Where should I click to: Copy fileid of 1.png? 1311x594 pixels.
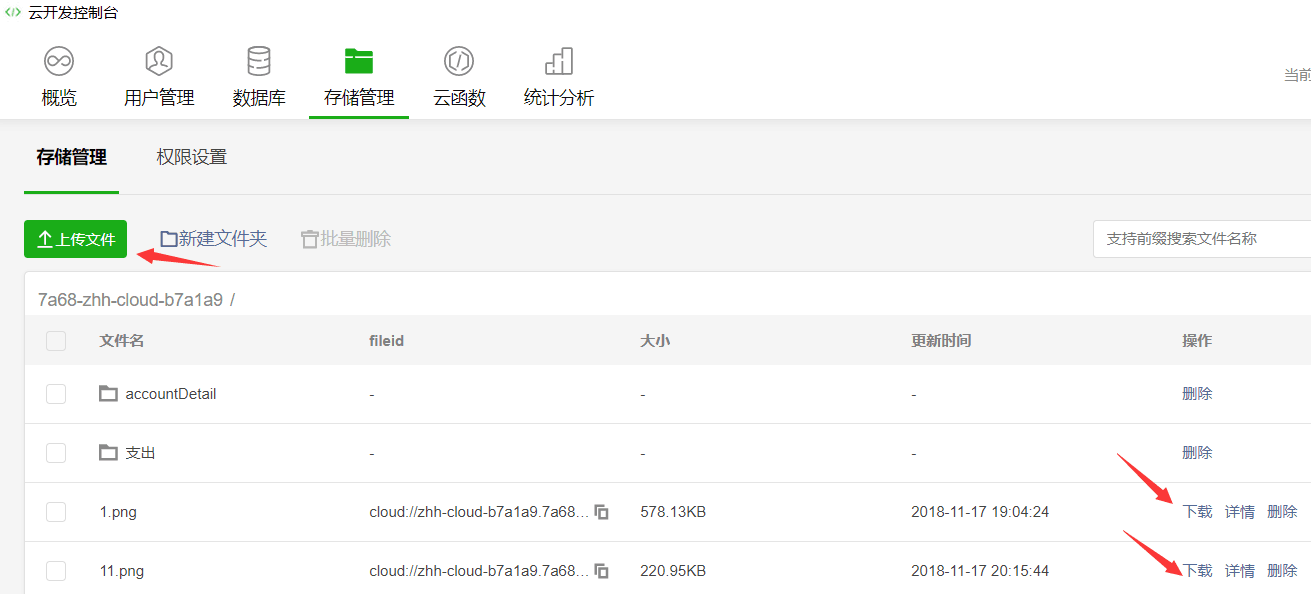[602, 512]
